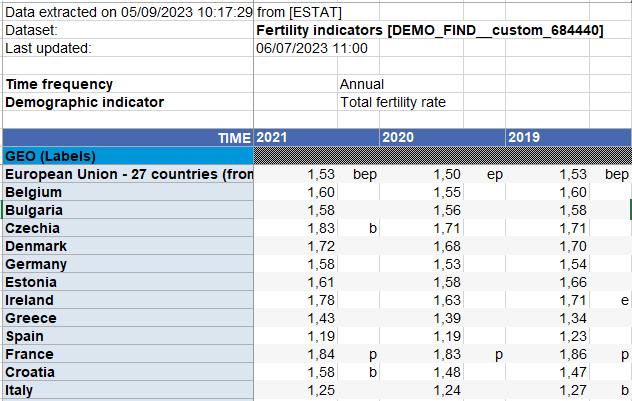Select the 06/07/2023 11:00 date cell
The image size is (632, 401).
311,48
